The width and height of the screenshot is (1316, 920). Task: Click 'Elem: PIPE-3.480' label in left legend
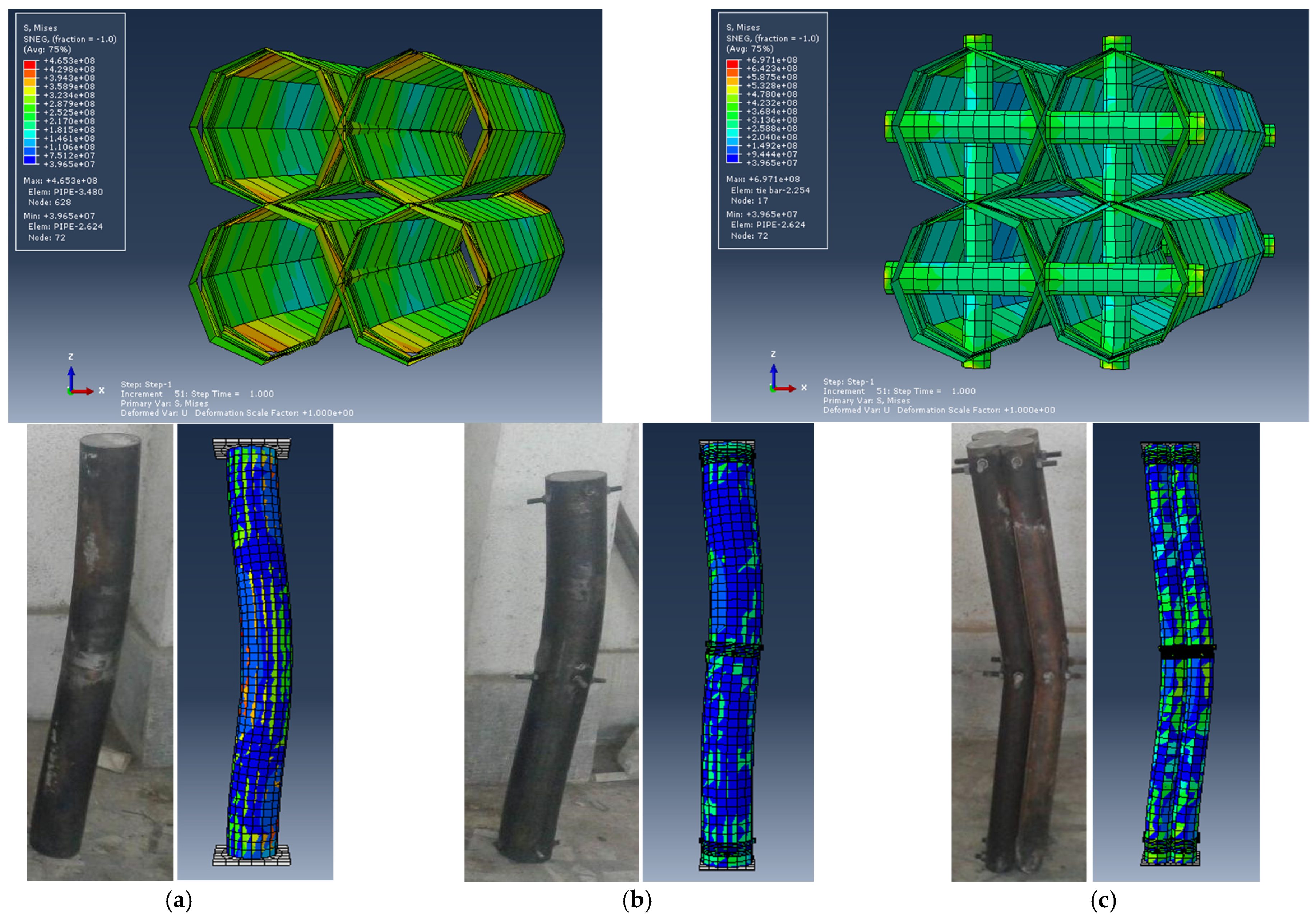pyautogui.click(x=65, y=191)
